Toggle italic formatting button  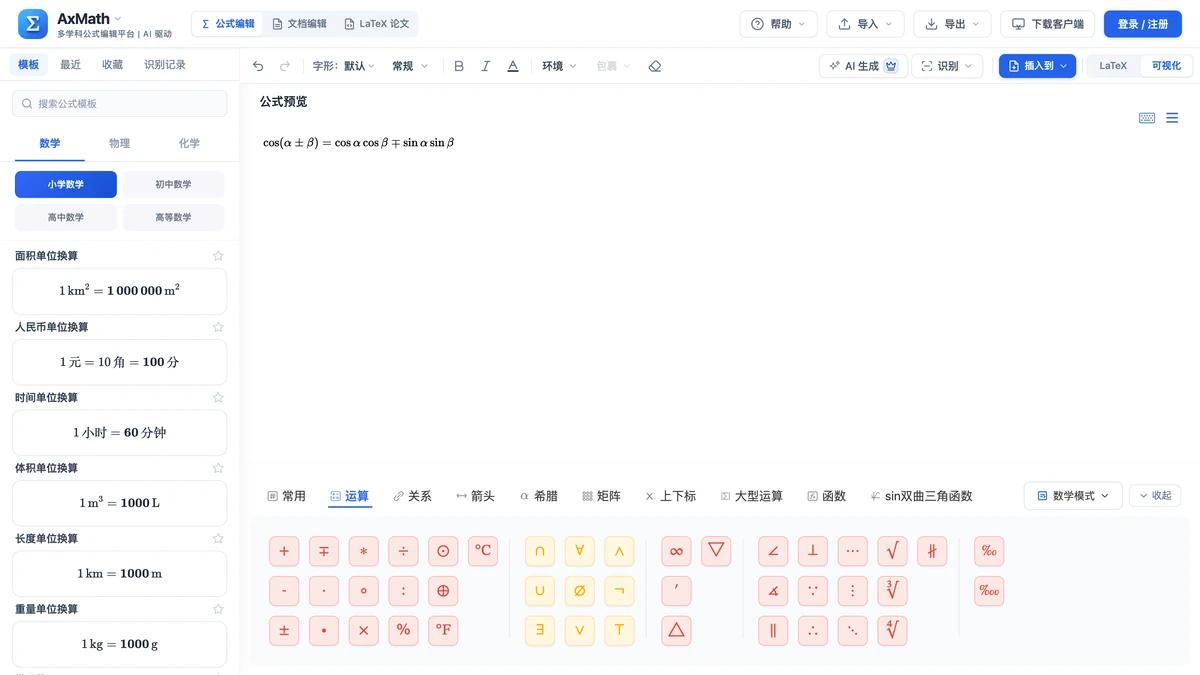pyautogui.click(x=486, y=66)
